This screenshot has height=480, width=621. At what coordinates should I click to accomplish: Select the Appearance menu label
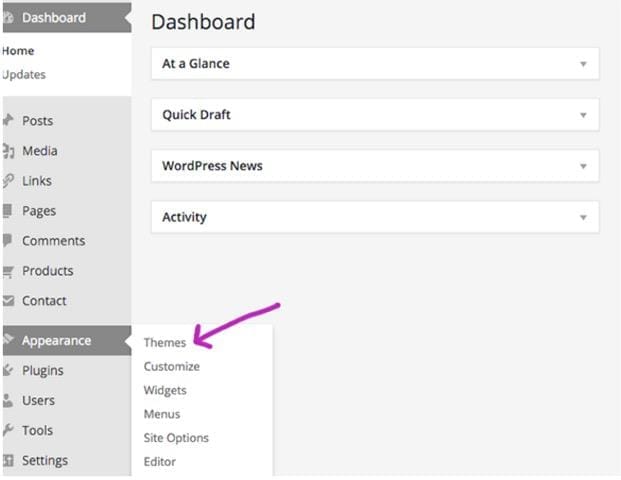57,341
